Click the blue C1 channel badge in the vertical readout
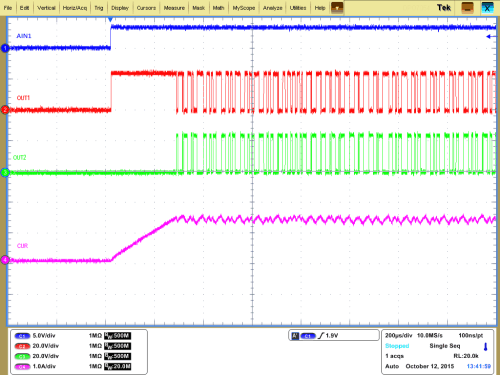Screen dimensions: 500x375 [x=22, y=336]
